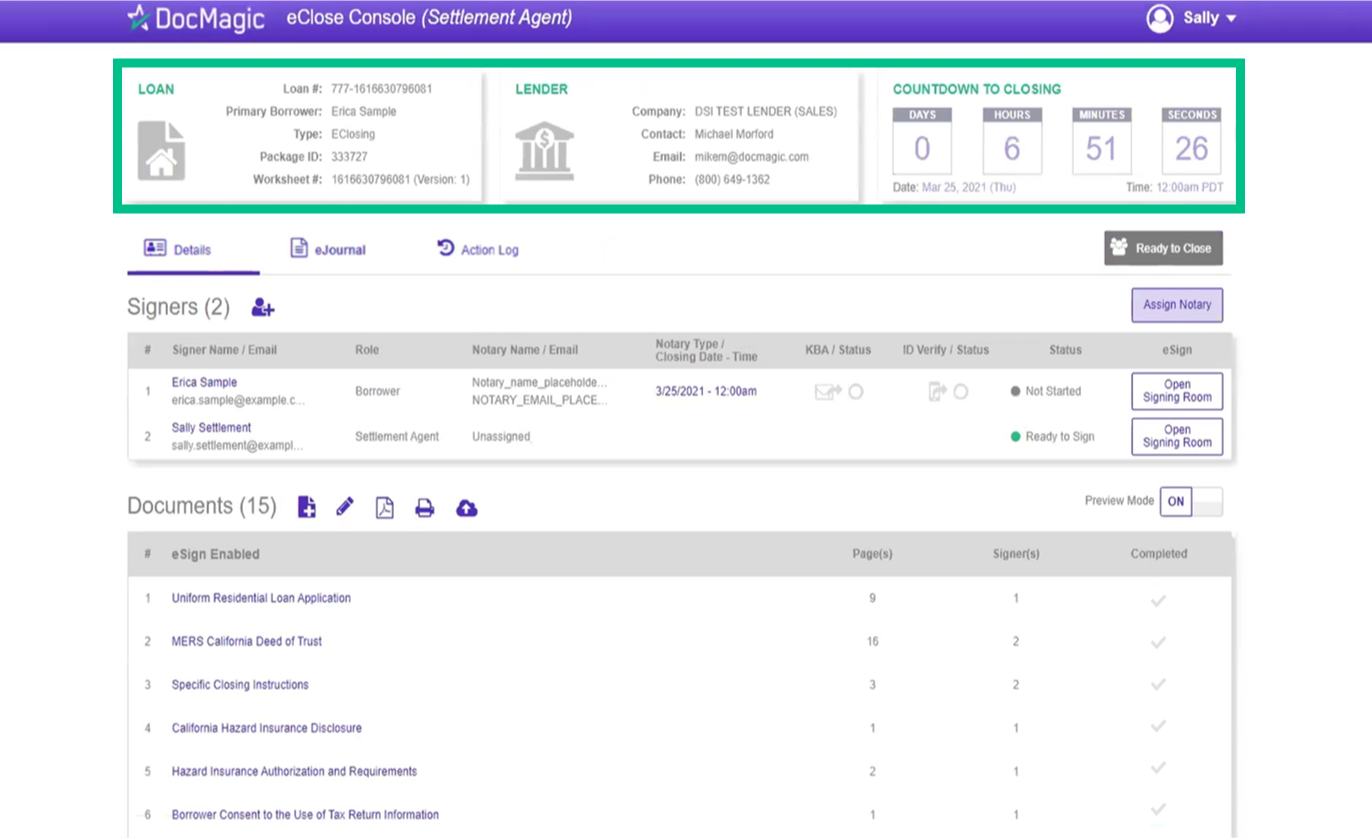The image size is (1372, 838).
Task: Click the add signer icon
Action: click(263, 308)
